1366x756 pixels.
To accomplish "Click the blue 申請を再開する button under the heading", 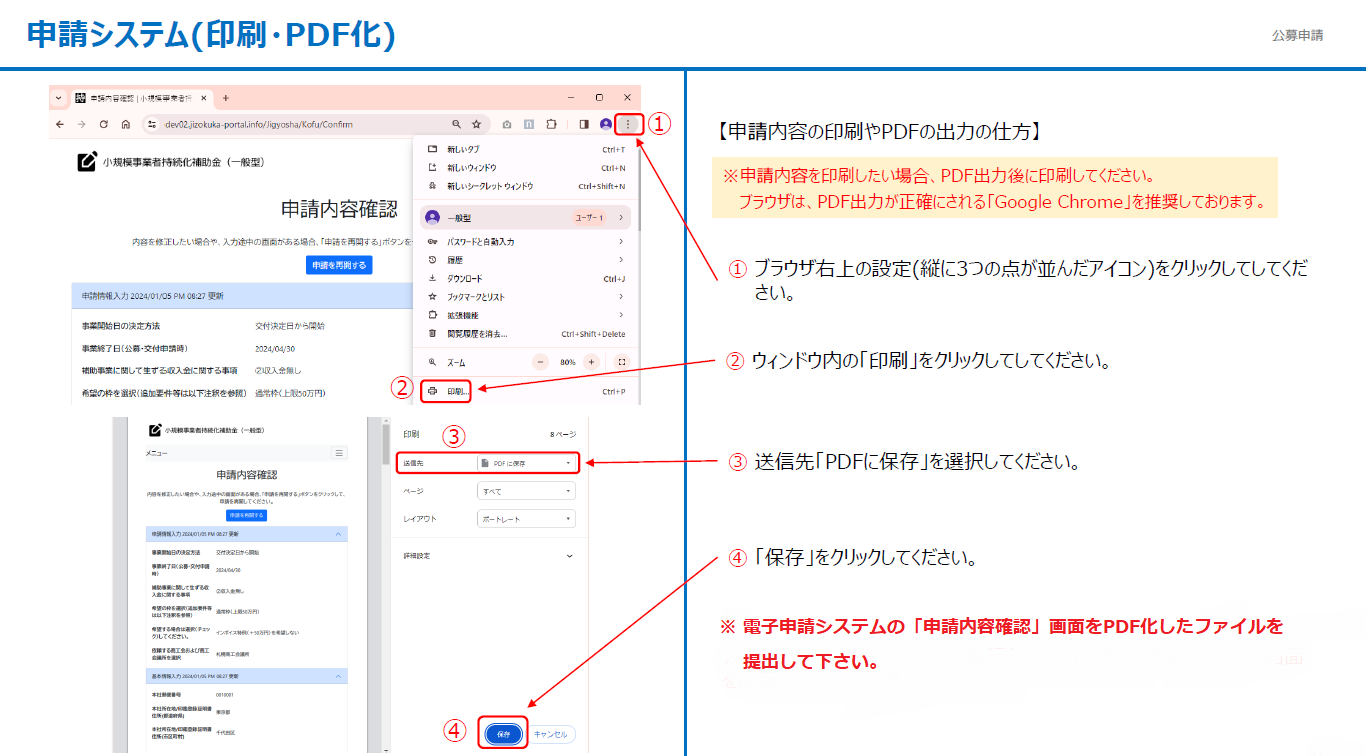I will (x=339, y=265).
